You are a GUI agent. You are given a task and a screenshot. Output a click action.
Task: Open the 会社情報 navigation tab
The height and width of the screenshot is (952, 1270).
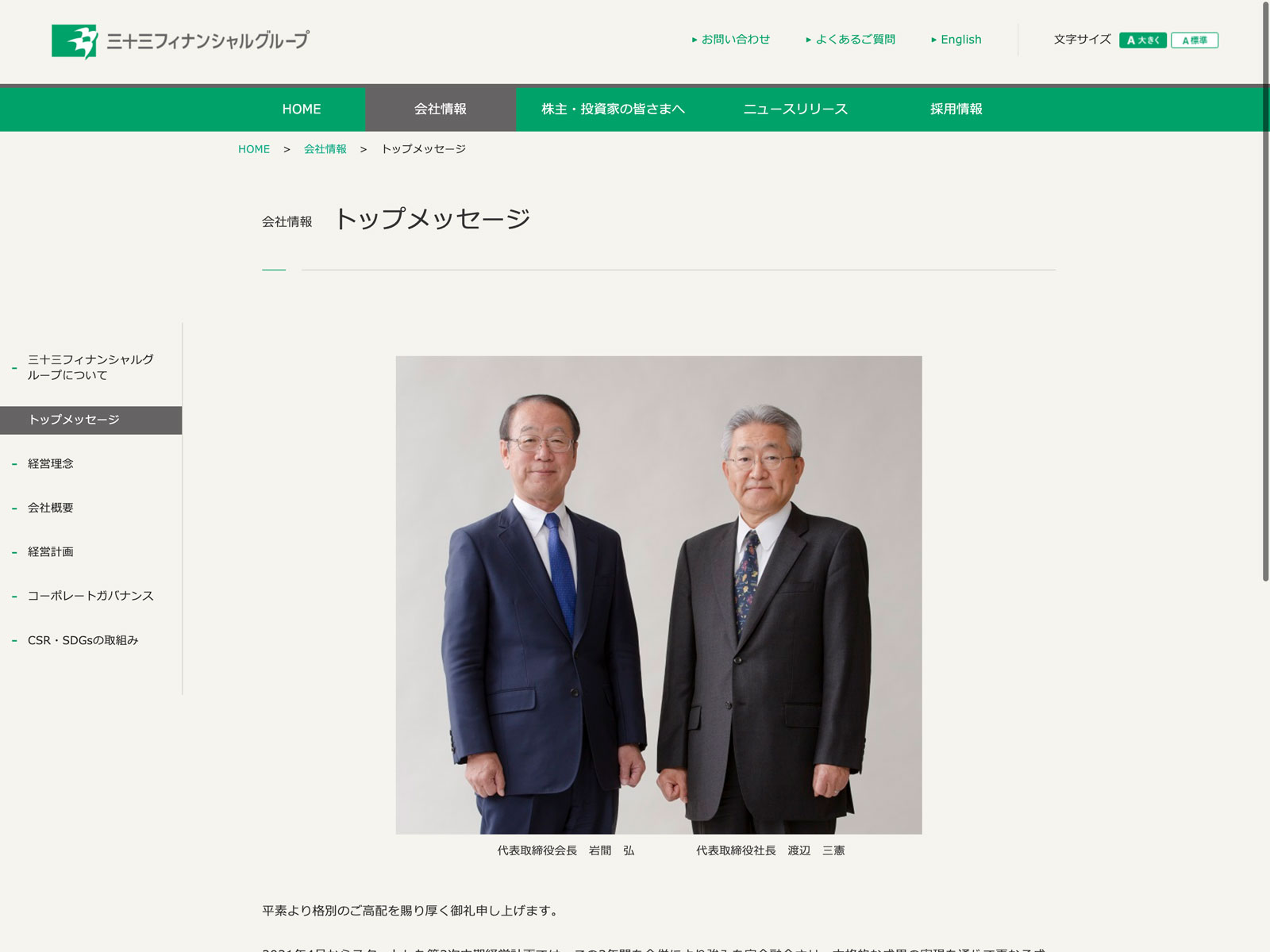pyautogui.click(x=441, y=109)
